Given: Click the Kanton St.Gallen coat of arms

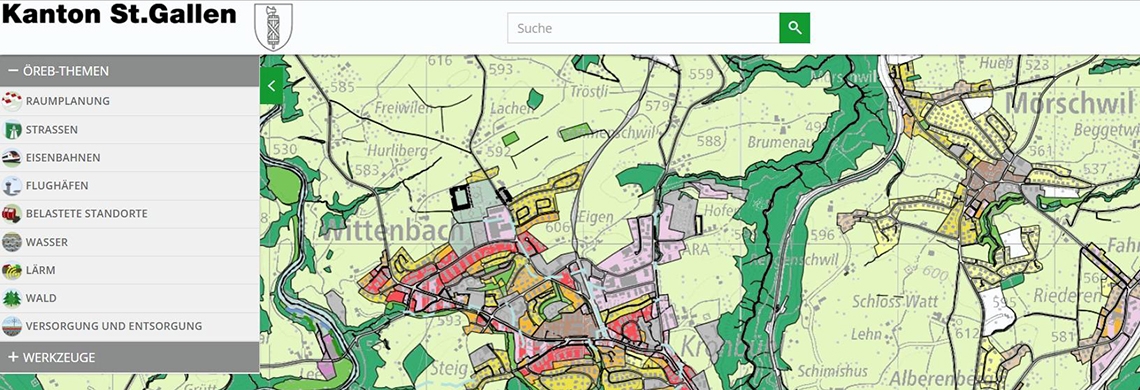Looking at the screenshot, I should coord(273,26).
